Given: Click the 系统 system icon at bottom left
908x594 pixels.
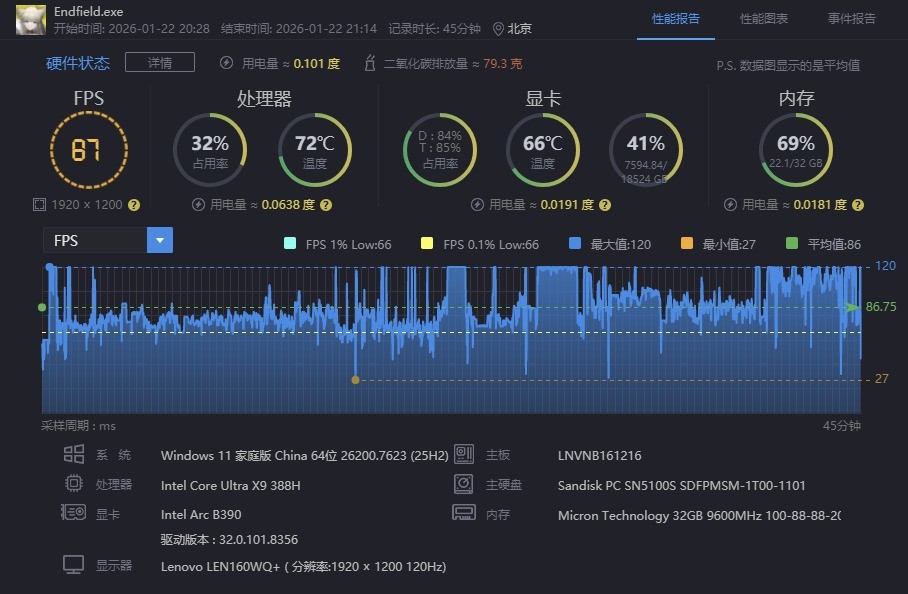Looking at the screenshot, I should point(74,453).
